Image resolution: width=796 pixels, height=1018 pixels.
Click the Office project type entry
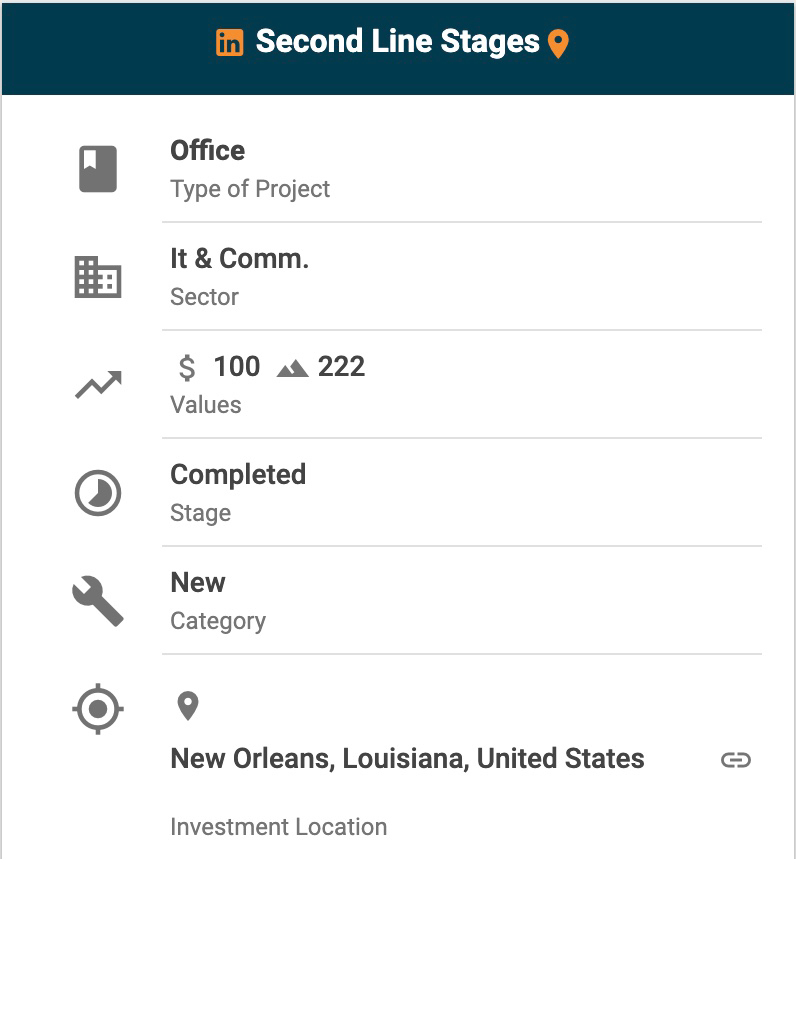coord(208,151)
